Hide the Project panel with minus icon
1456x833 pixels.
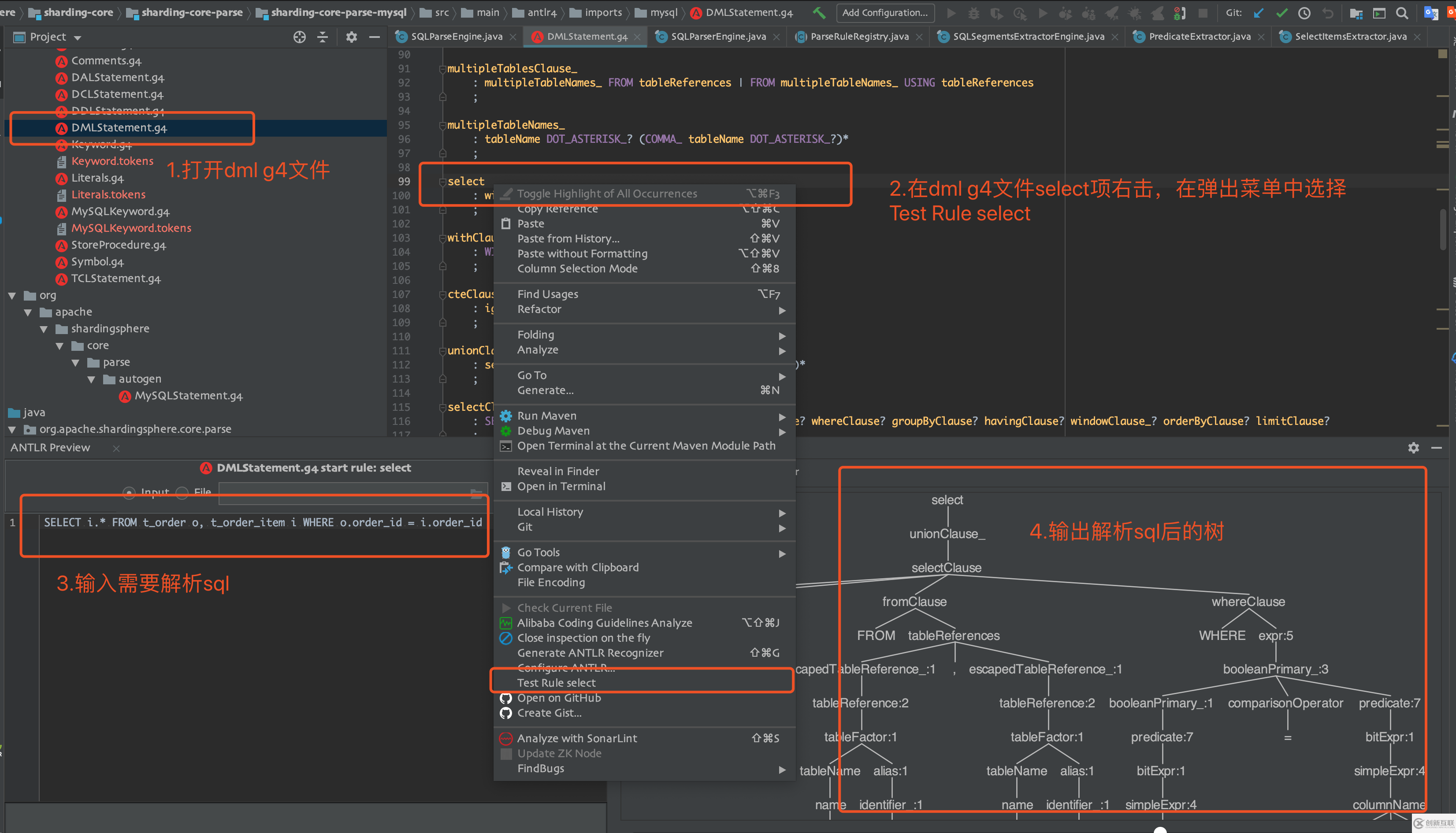click(375, 37)
